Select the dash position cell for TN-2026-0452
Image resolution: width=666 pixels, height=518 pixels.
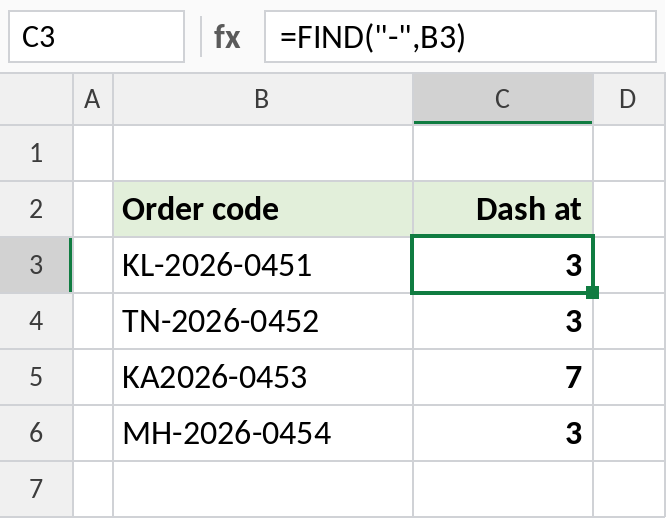click(x=503, y=321)
